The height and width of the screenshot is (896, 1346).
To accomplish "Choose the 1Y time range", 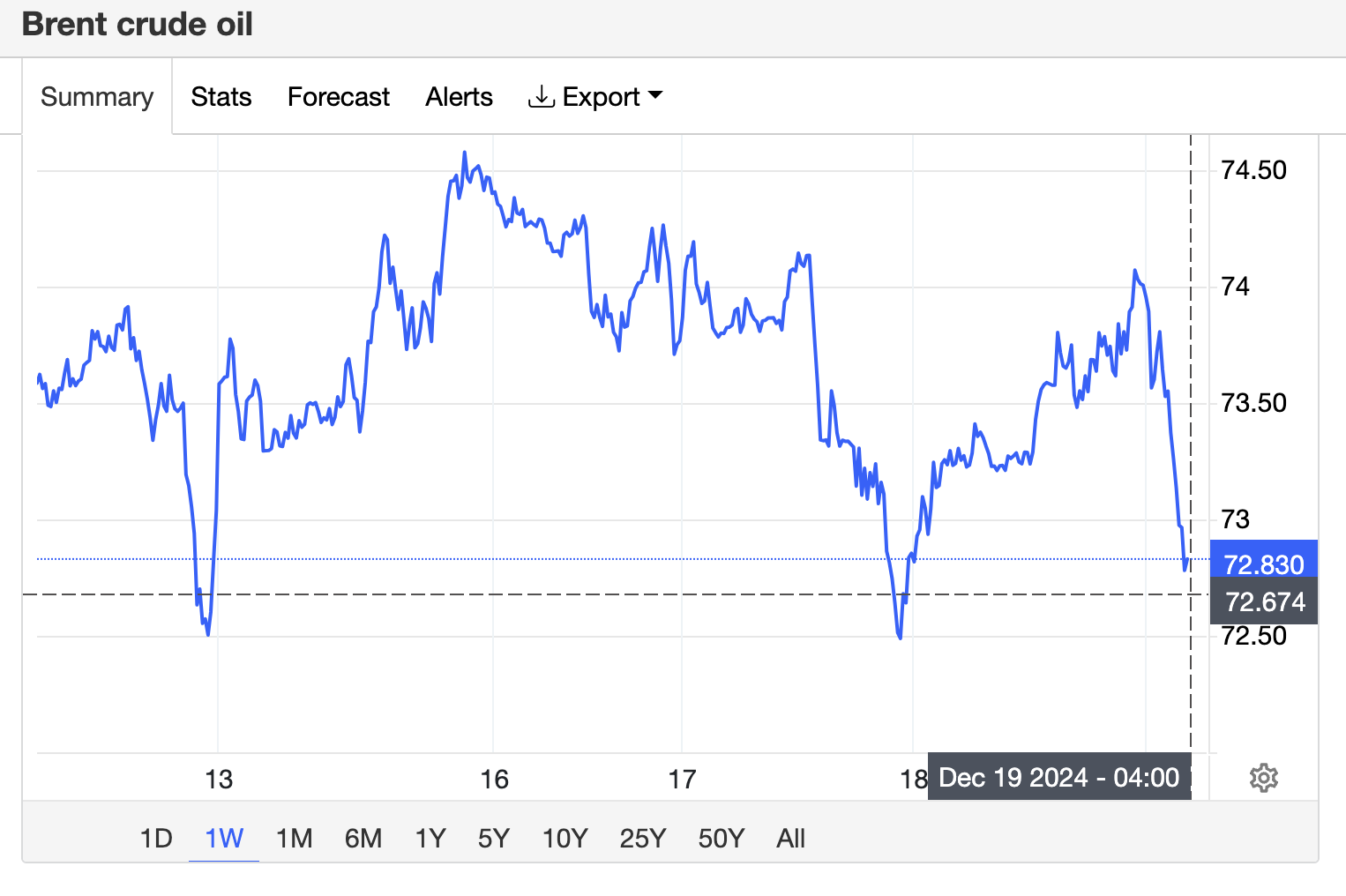I will point(430,838).
